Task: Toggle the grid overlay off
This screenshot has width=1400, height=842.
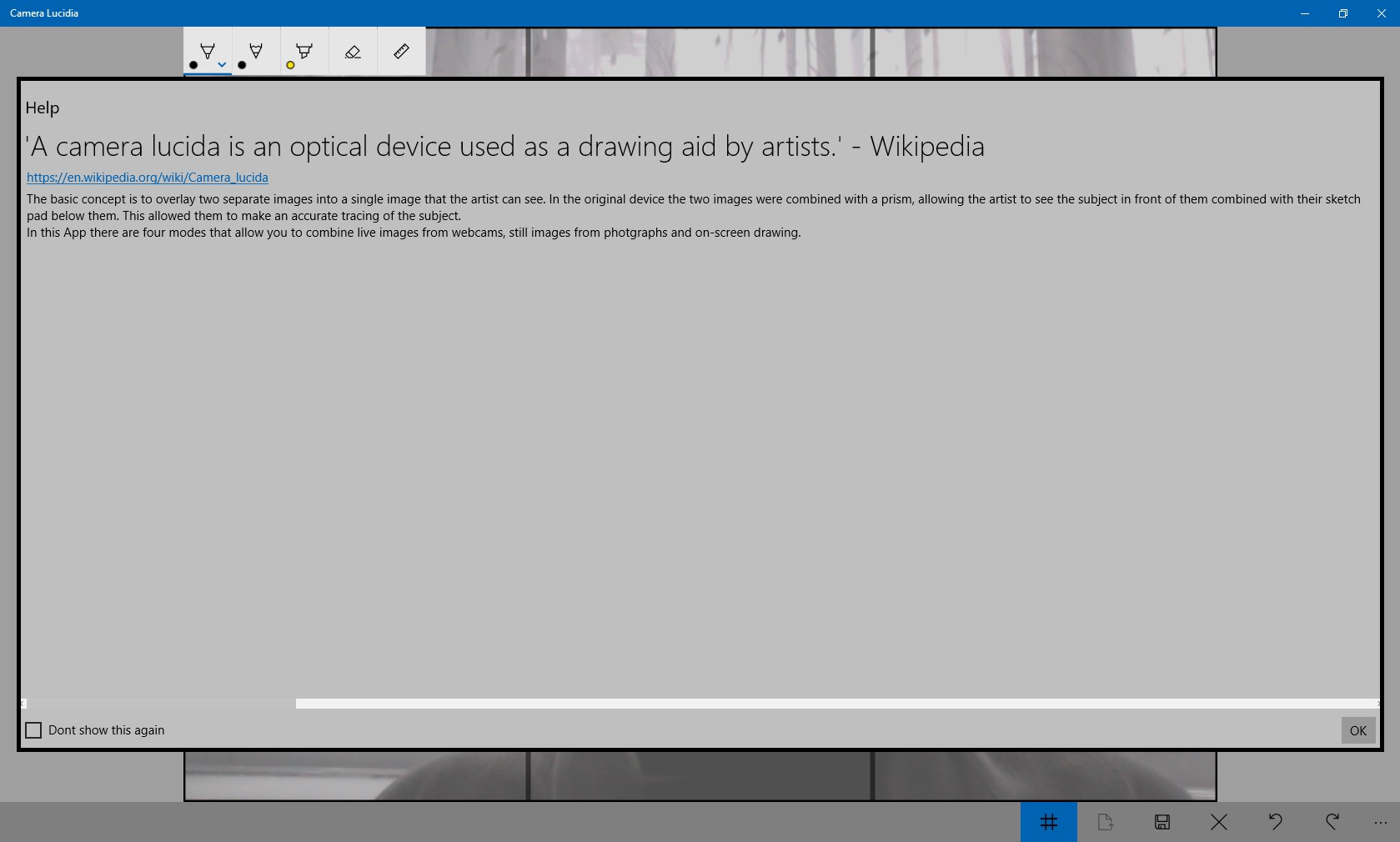Action: coord(1048,822)
